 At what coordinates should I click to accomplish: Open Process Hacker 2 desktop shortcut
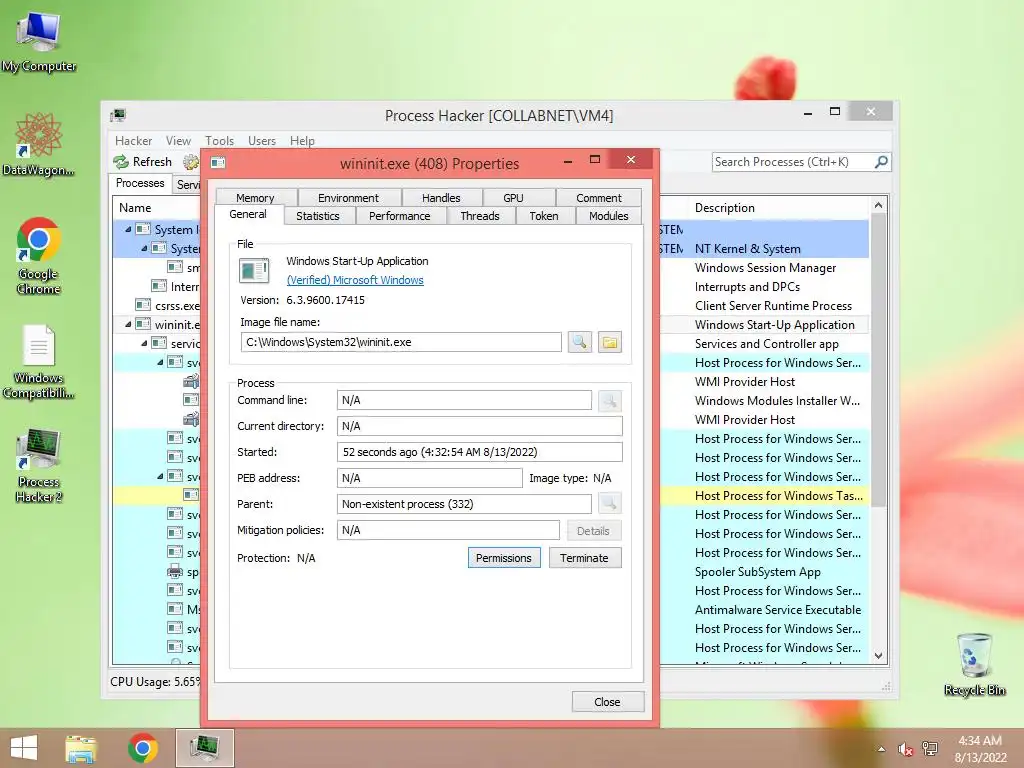click(39, 465)
